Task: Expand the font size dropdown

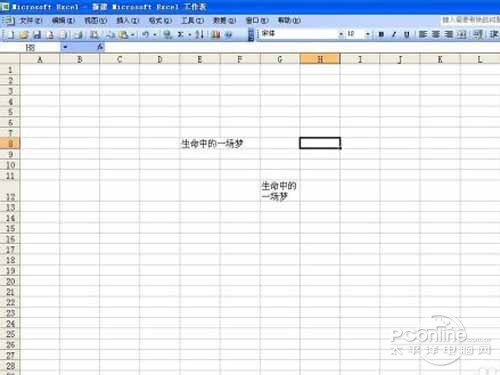Action: tap(367, 34)
